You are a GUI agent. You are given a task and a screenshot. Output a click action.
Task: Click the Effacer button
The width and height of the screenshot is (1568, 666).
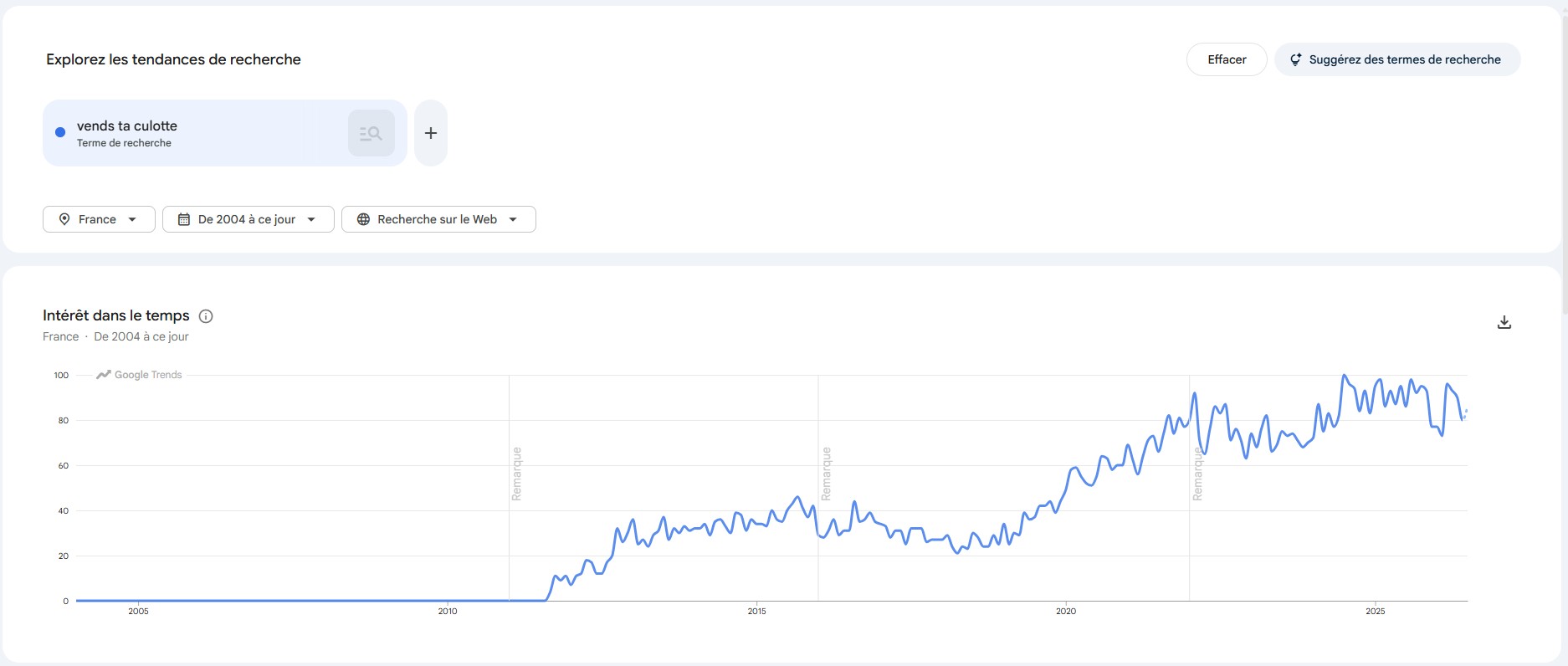tap(1227, 59)
